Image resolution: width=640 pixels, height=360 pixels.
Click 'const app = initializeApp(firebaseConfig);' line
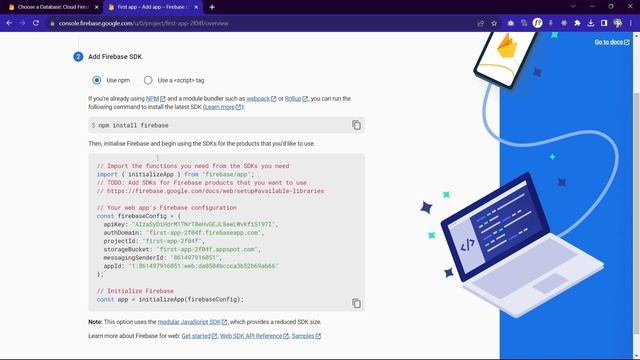pyautogui.click(x=170, y=300)
